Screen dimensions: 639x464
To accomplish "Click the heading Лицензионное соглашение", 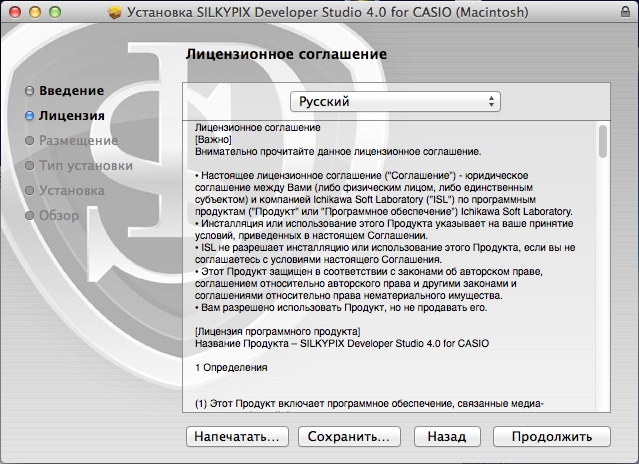I will tap(286, 54).
